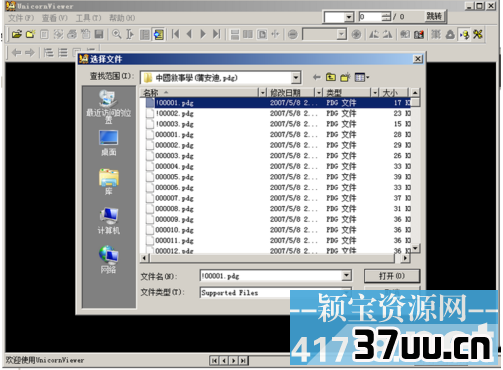Image resolution: width=503 pixels, height=370 pixels.
Task: Open the view menu dropdown in dialog
Action: (362, 77)
